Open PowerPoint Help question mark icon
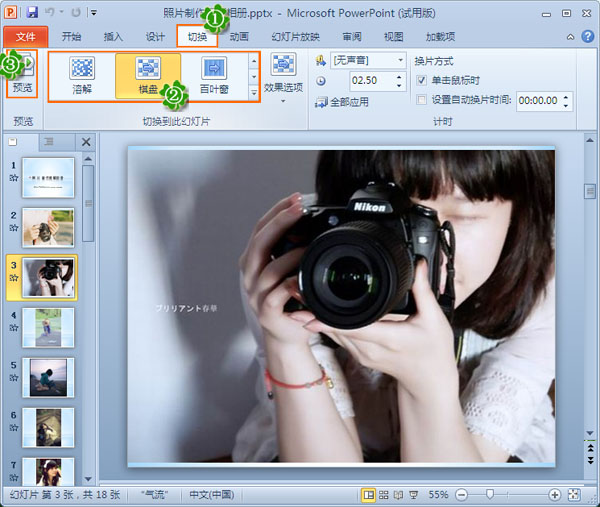600x507 pixels. [x=587, y=37]
